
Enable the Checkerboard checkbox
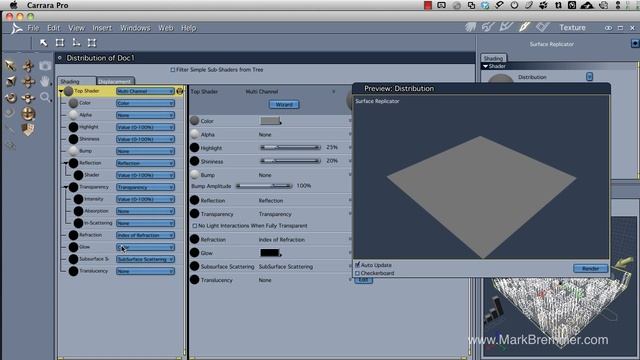(358, 273)
